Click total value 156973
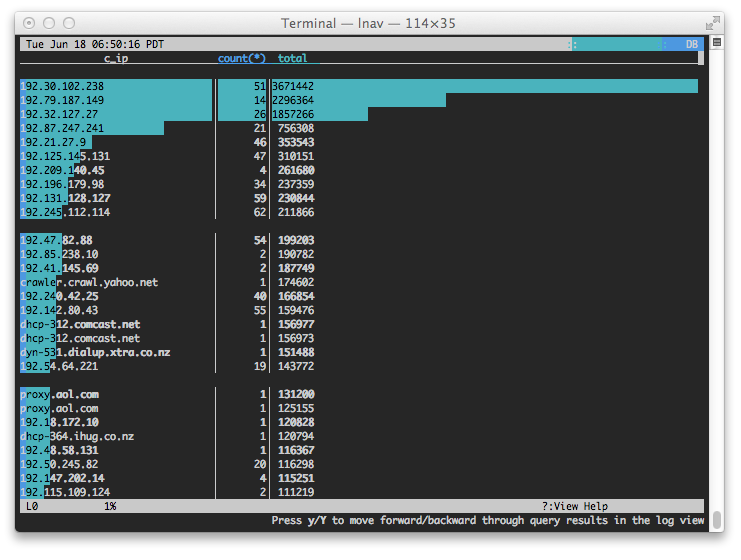 coord(296,338)
